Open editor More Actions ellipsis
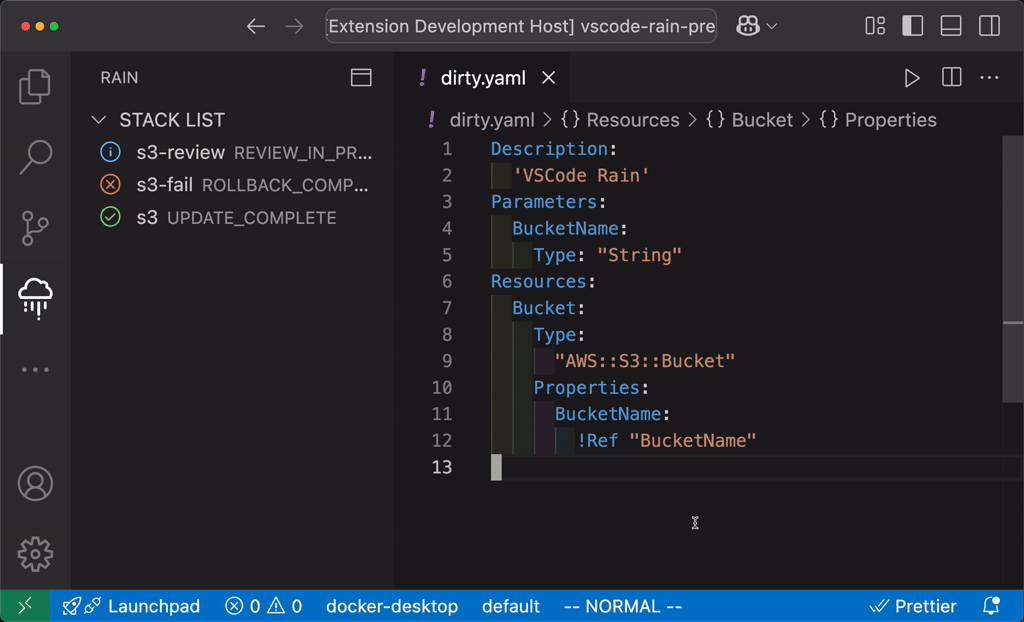Viewport: 1024px width, 622px height. pyautogui.click(x=989, y=78)
